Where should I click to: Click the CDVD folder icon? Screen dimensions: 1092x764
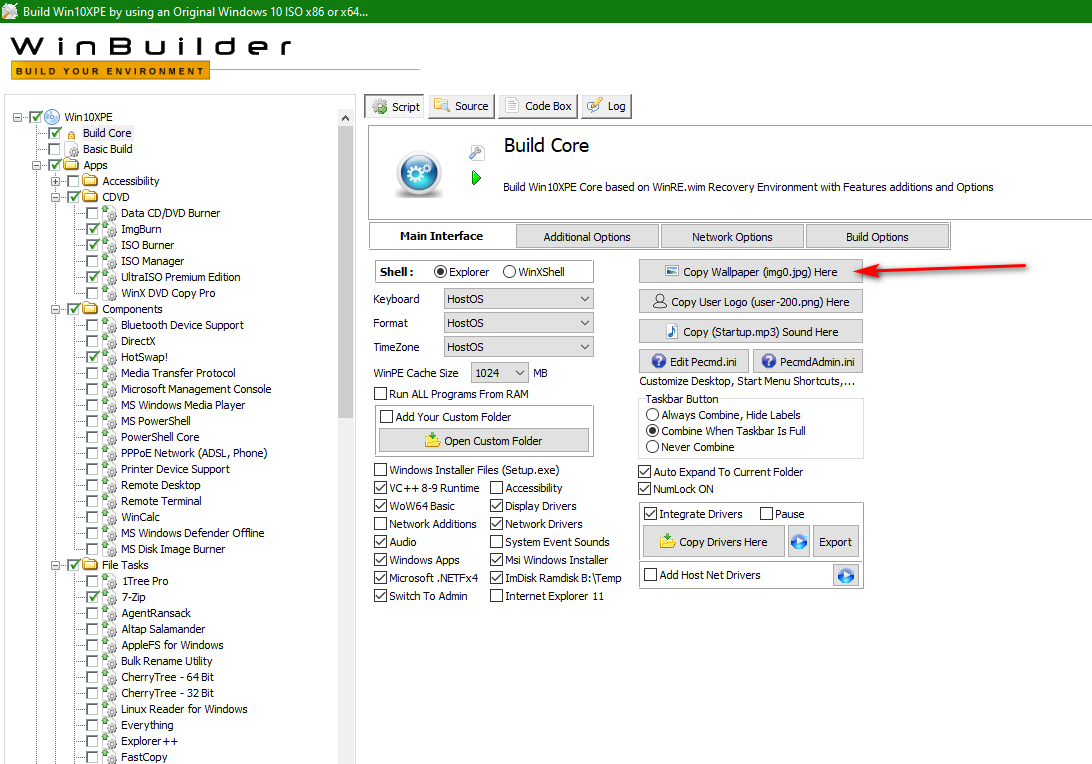90,196
